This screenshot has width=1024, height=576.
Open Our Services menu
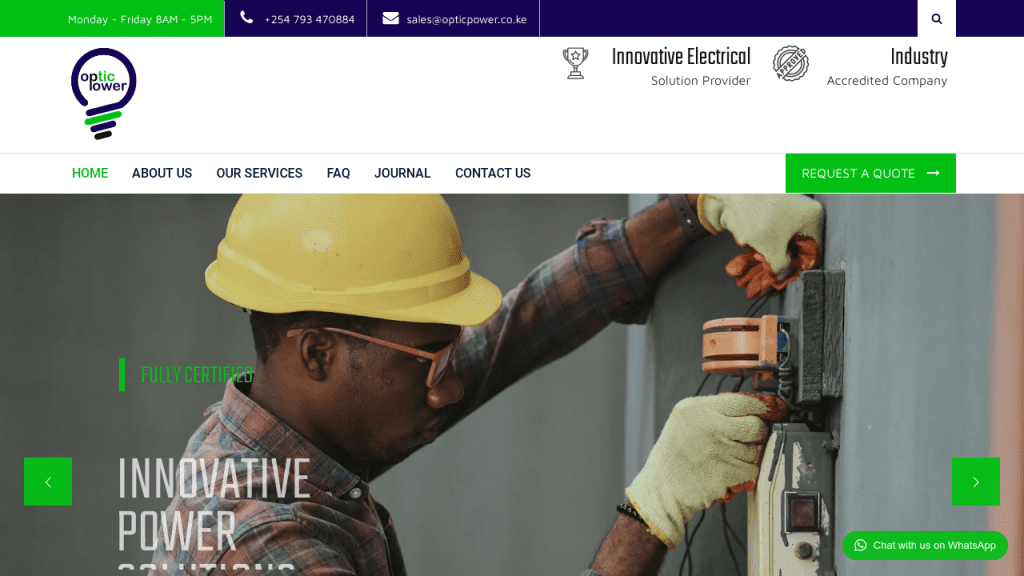pyautogui.click(x=259, y=173)
